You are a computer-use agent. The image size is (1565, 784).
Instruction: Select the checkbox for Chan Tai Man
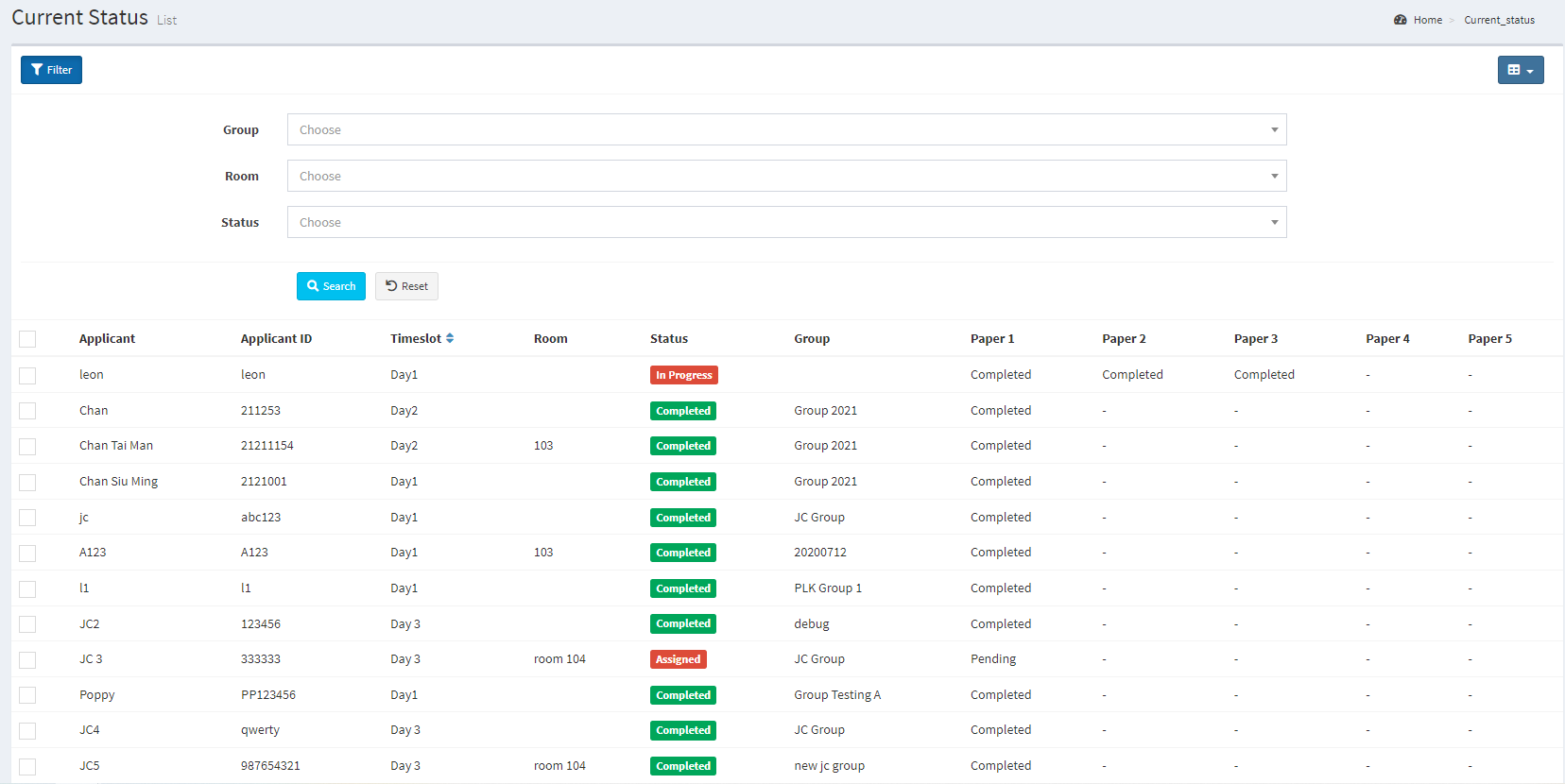coord(27,446)
